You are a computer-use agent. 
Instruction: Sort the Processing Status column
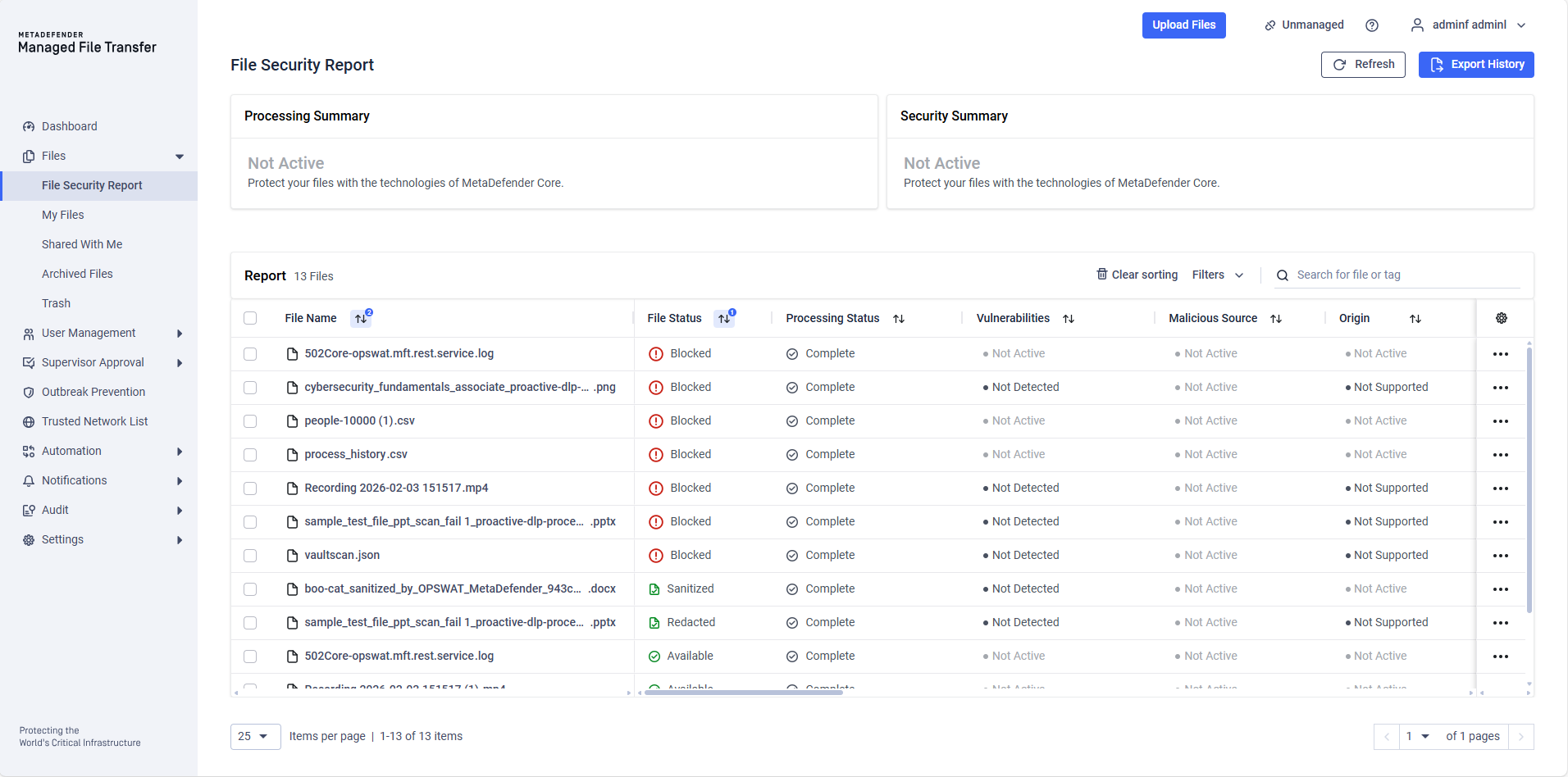point(899,319)
